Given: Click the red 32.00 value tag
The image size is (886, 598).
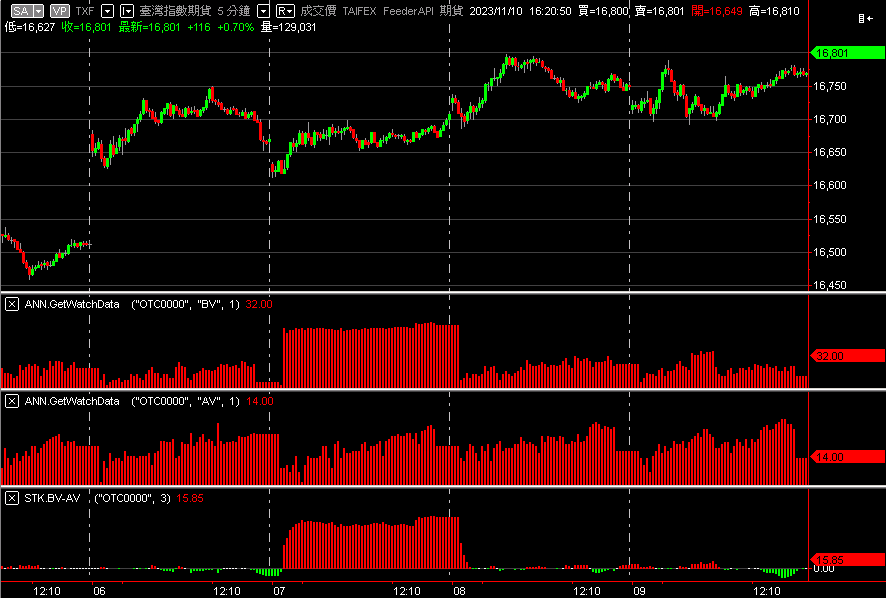Looking at the screenshot, I should click(x=848, y=356).
